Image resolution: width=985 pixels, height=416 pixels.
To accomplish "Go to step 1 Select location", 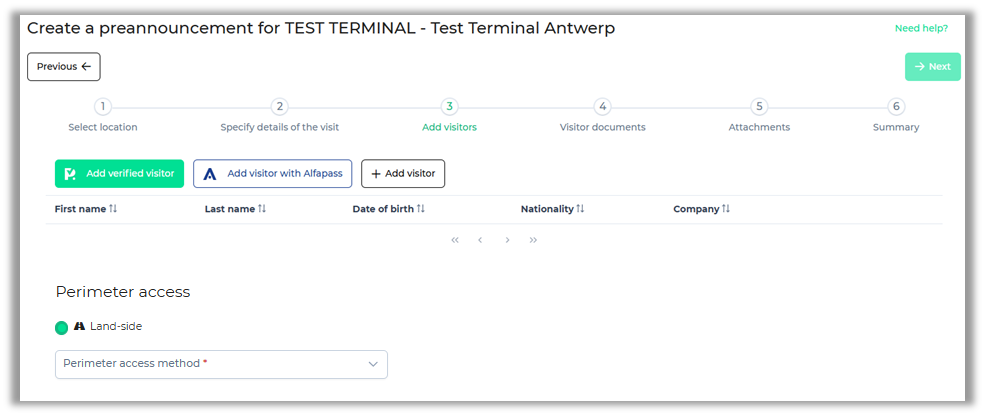I will 103,107.
